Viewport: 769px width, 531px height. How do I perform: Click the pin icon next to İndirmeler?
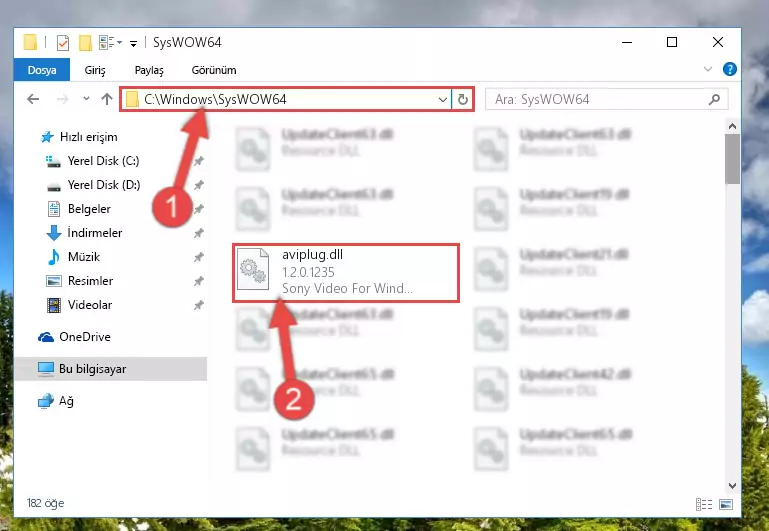(199, 233)
